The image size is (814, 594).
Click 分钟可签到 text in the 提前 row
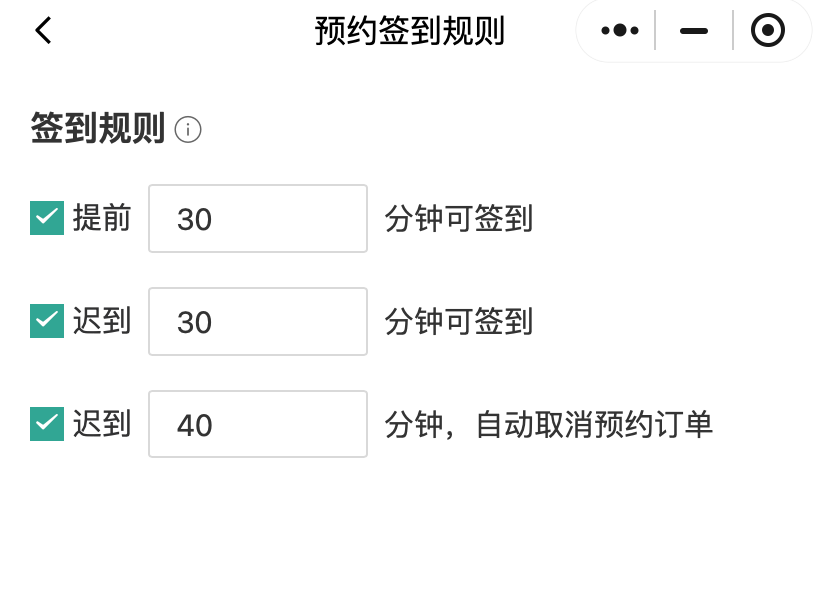pos(458,218)
